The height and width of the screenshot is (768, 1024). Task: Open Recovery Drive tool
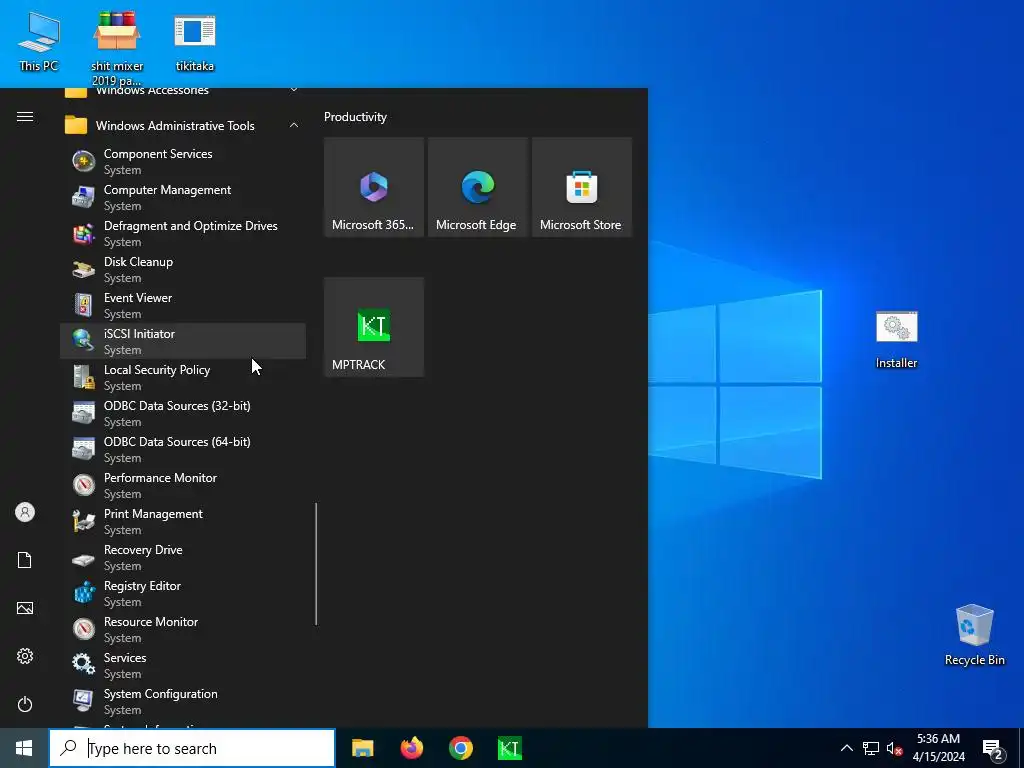tap(183, 557)
